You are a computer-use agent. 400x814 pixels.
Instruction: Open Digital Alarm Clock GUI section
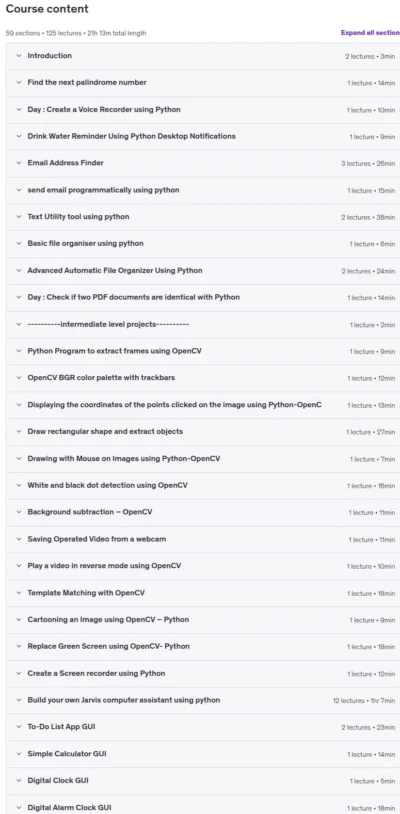(203, 807)
